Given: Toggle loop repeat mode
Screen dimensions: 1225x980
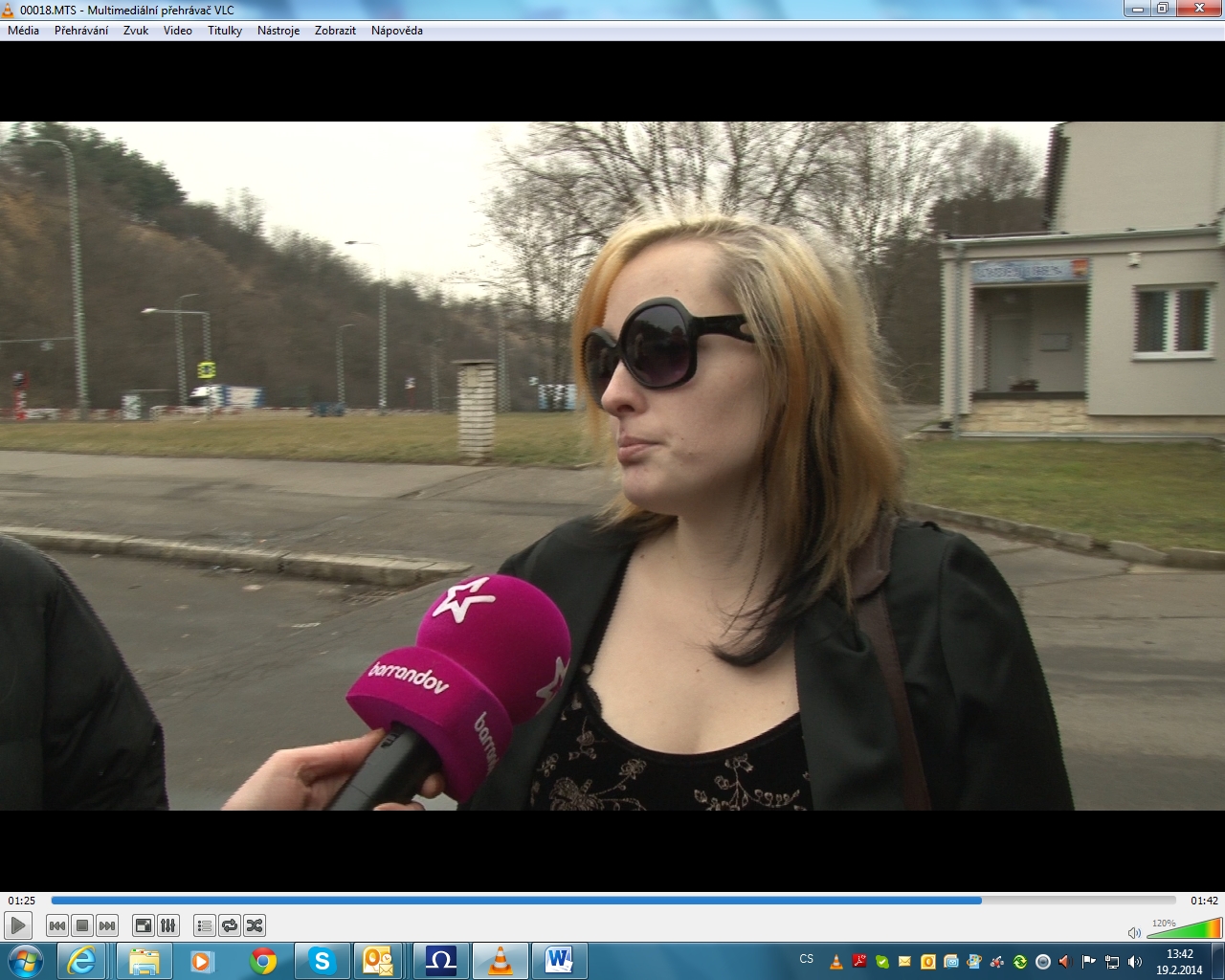Looking at the screenshot, I should 229,925.
